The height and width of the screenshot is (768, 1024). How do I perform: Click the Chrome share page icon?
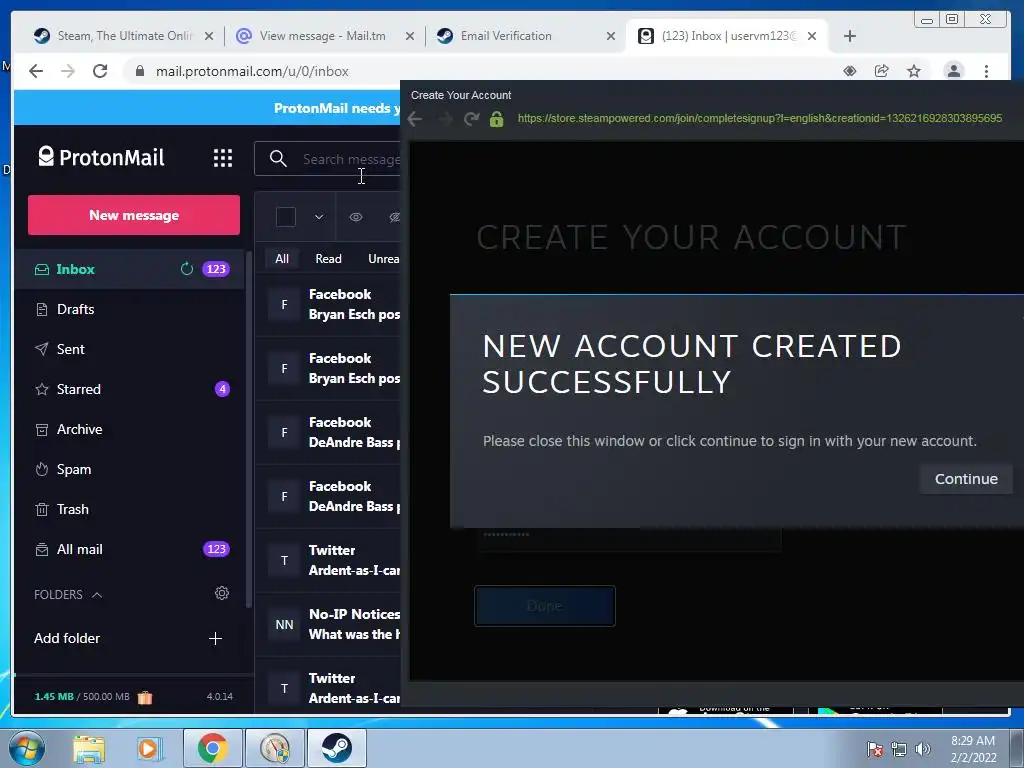coord(882,71)
